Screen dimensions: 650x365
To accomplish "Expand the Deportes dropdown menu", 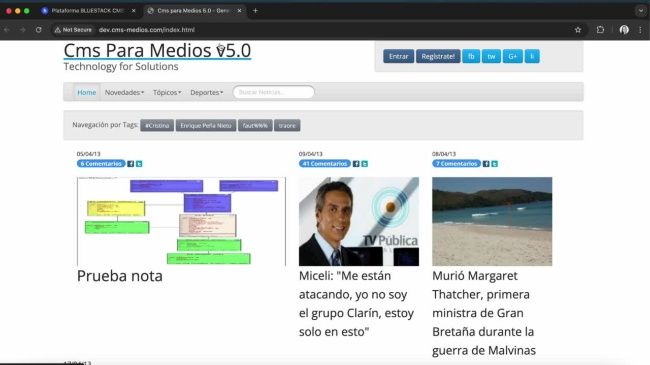I will tap(206, 92).
